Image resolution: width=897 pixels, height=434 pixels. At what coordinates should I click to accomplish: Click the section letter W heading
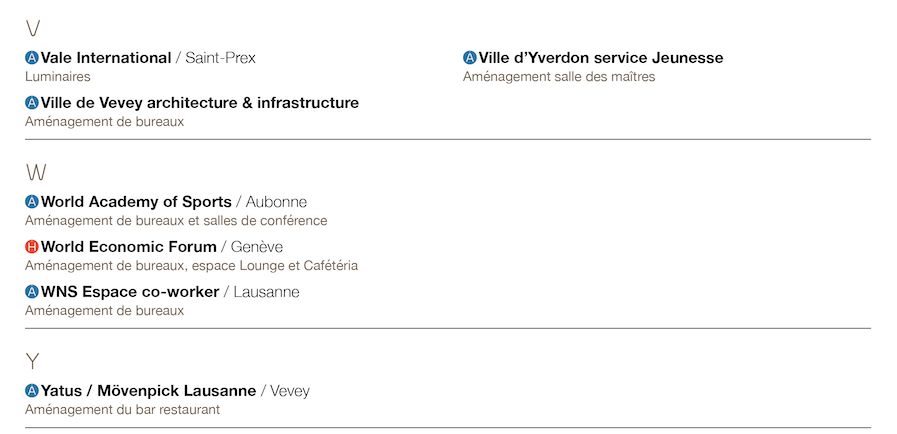[36, 173]
